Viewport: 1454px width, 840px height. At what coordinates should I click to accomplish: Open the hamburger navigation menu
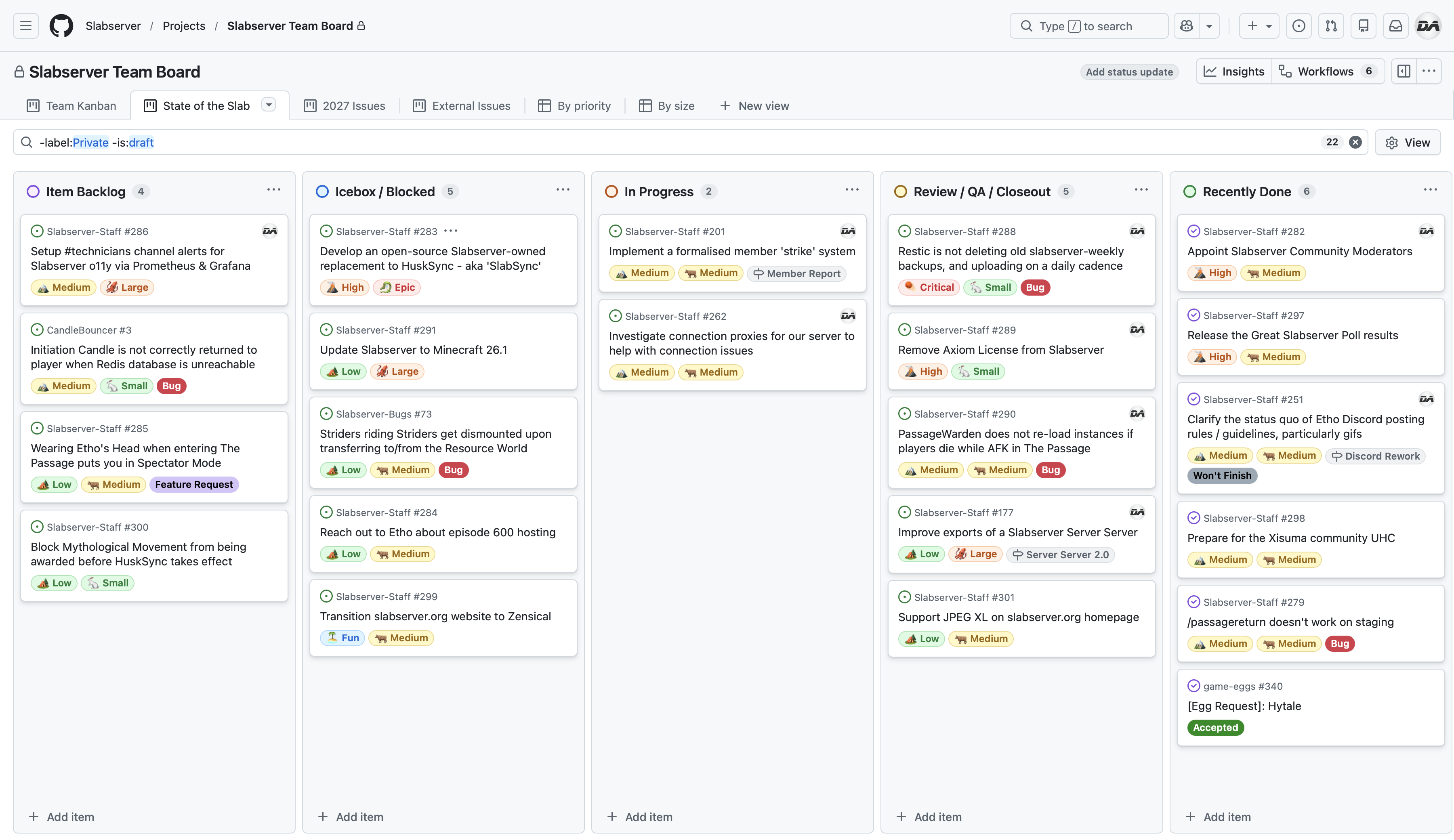tap(25, 26)
